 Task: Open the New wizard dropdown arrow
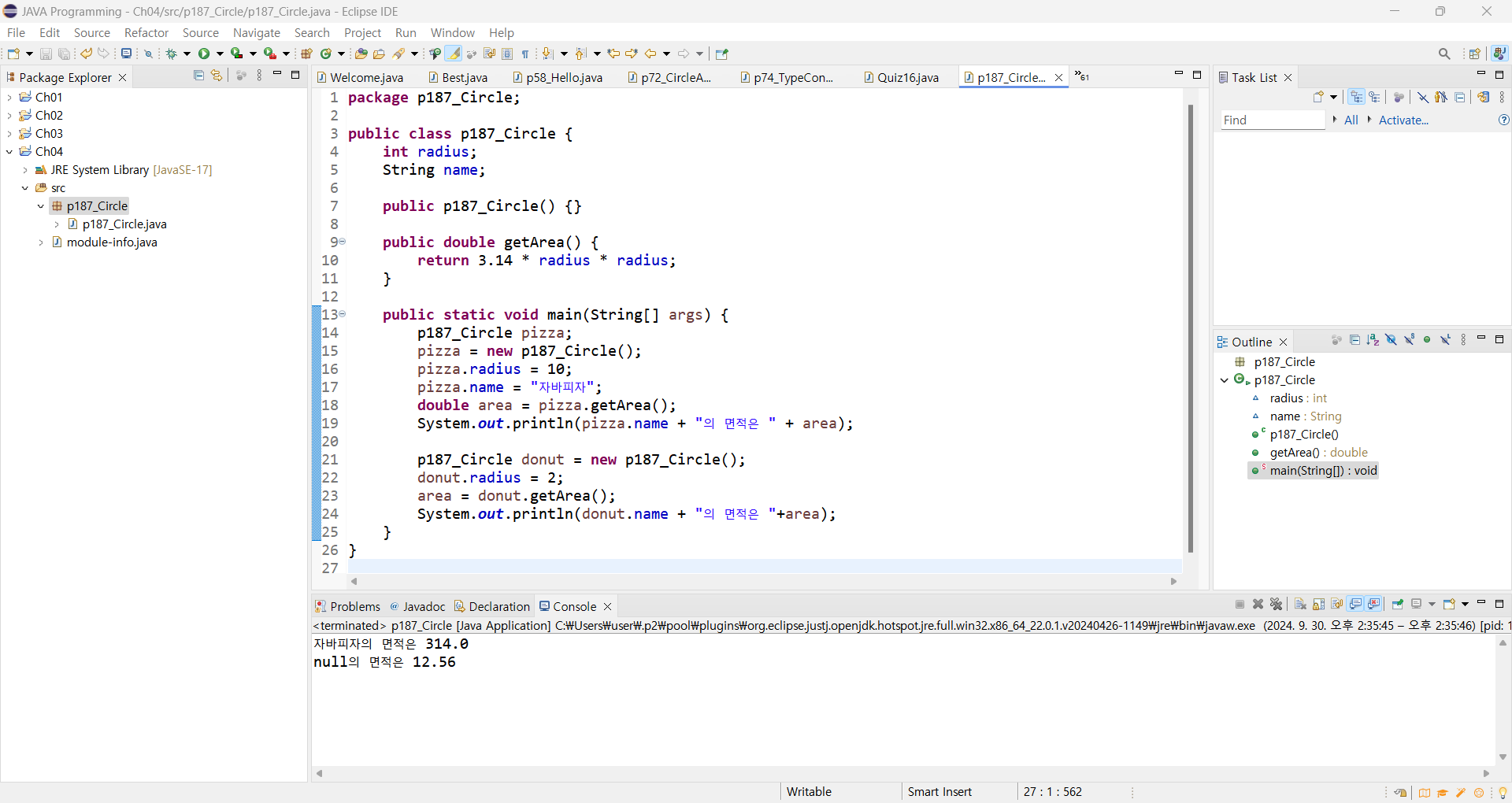(29, 54)
